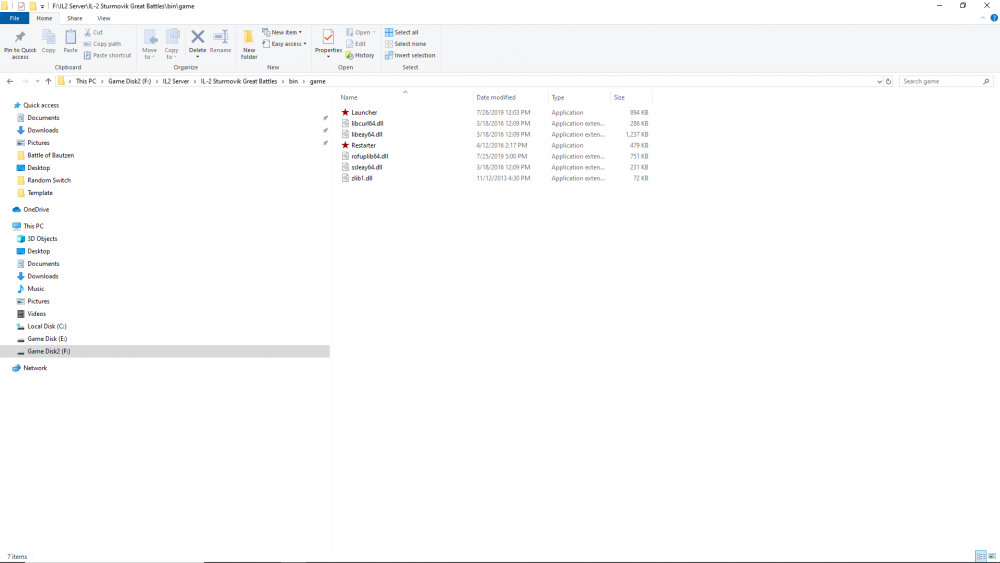1000x563 pixels.
Task: Open Local Disk (C:) in sidebar
Action: coord(47,326)
